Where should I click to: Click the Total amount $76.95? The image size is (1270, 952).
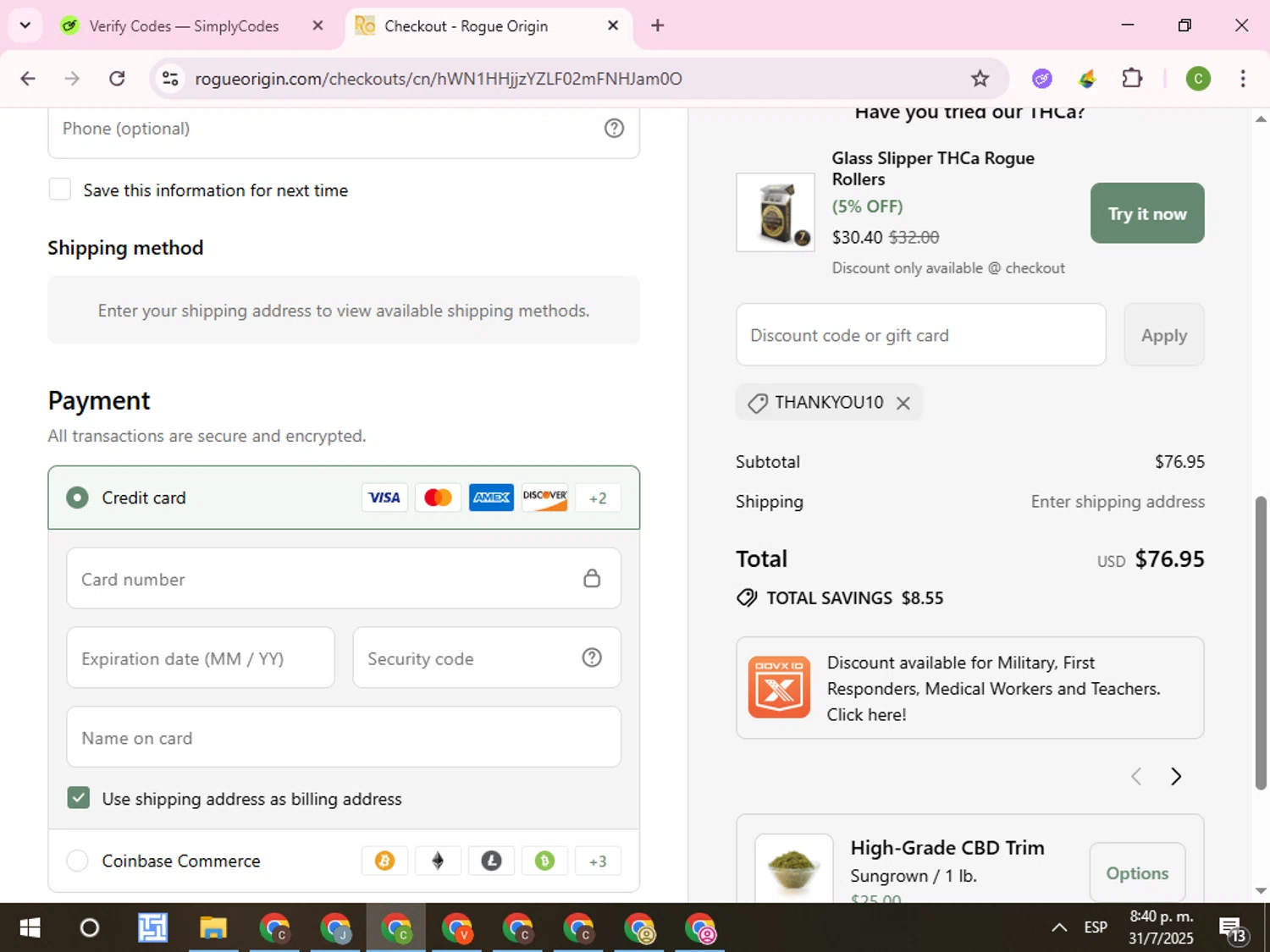1169,559
